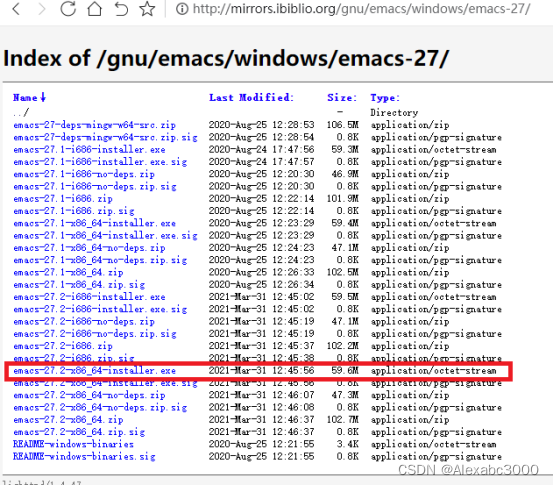Image resolution: width=554 pixels, height=485 pixels.
Task: Sort listing by the Type column header
Action: [385, 97]
